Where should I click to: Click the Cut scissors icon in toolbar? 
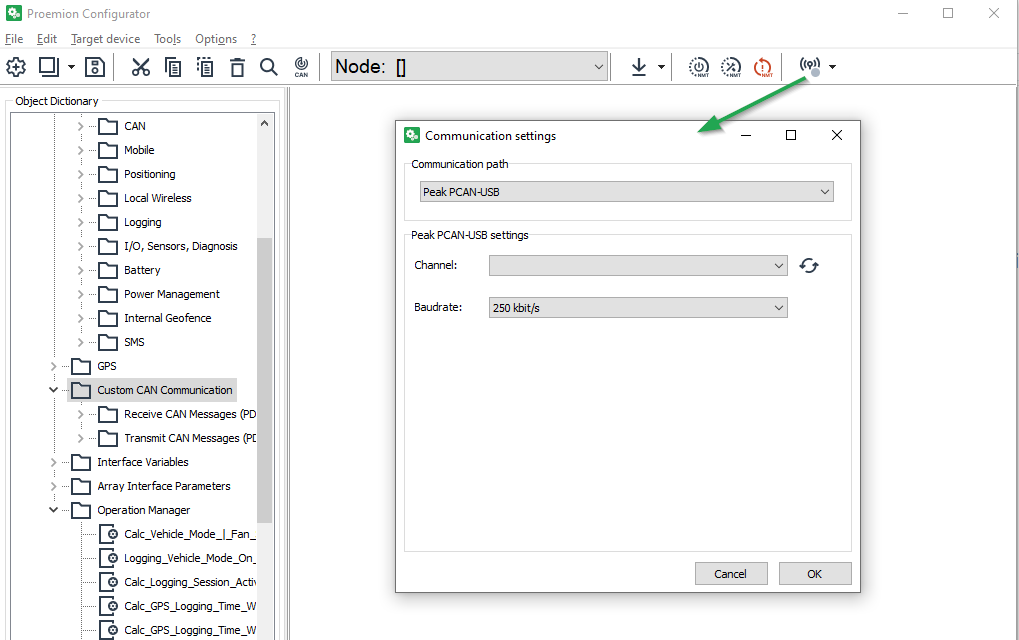[x=140, y=67]
